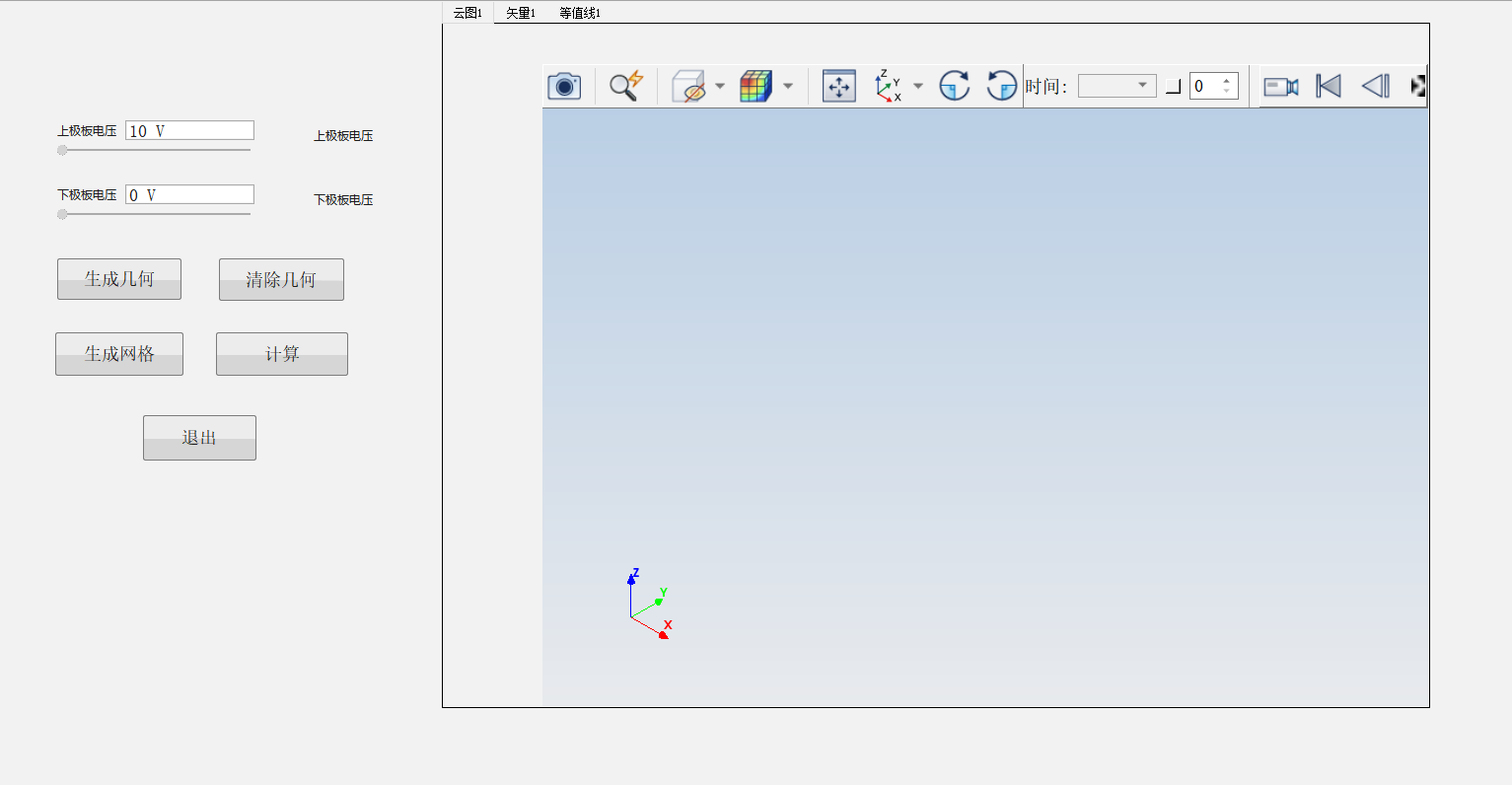Click the 生成几何 button

(x=119, y=279)
